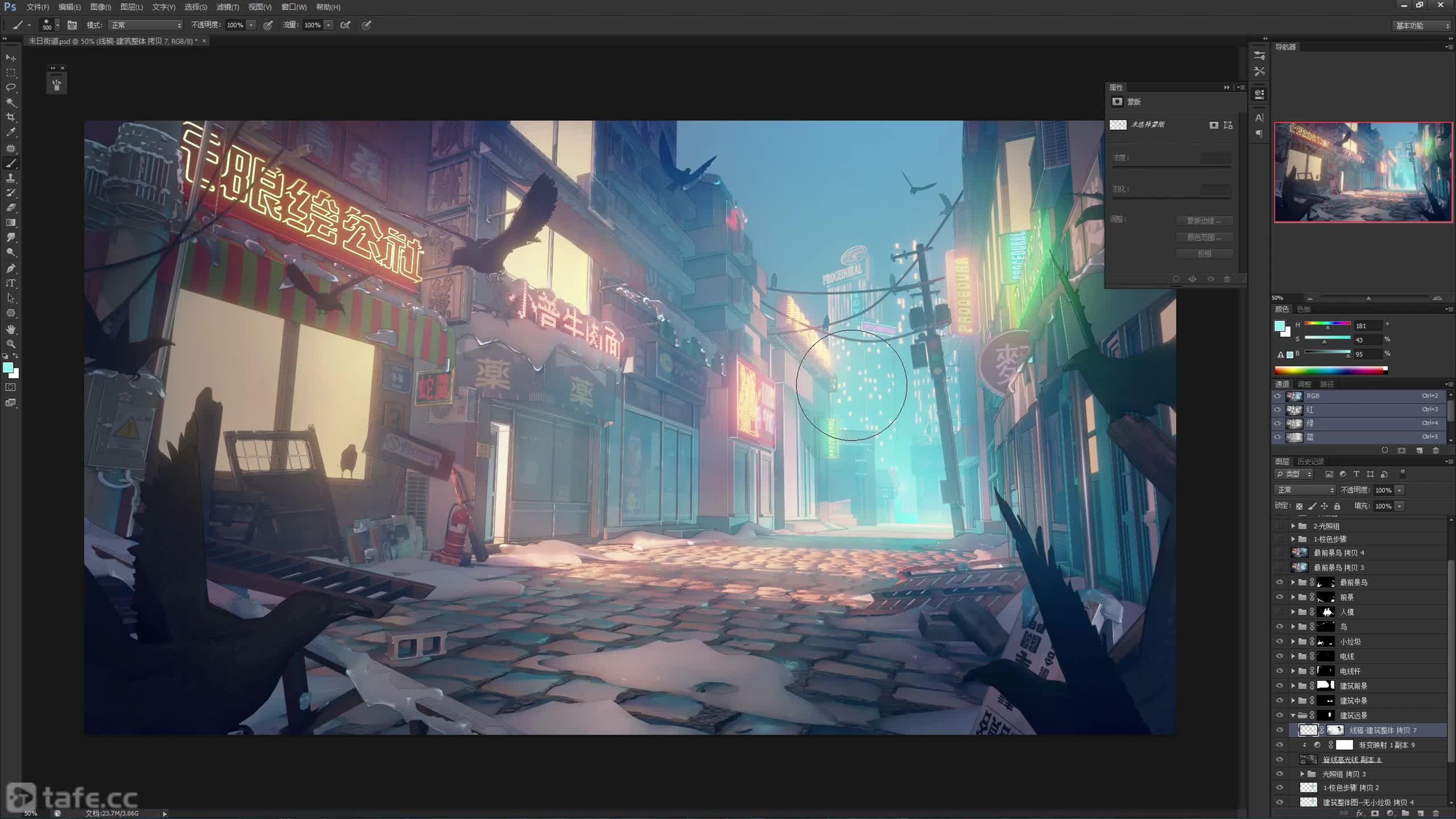1456x819 pixels.
Task: Click the 反相 button in Properties
Action: [x=1204, y=254]
